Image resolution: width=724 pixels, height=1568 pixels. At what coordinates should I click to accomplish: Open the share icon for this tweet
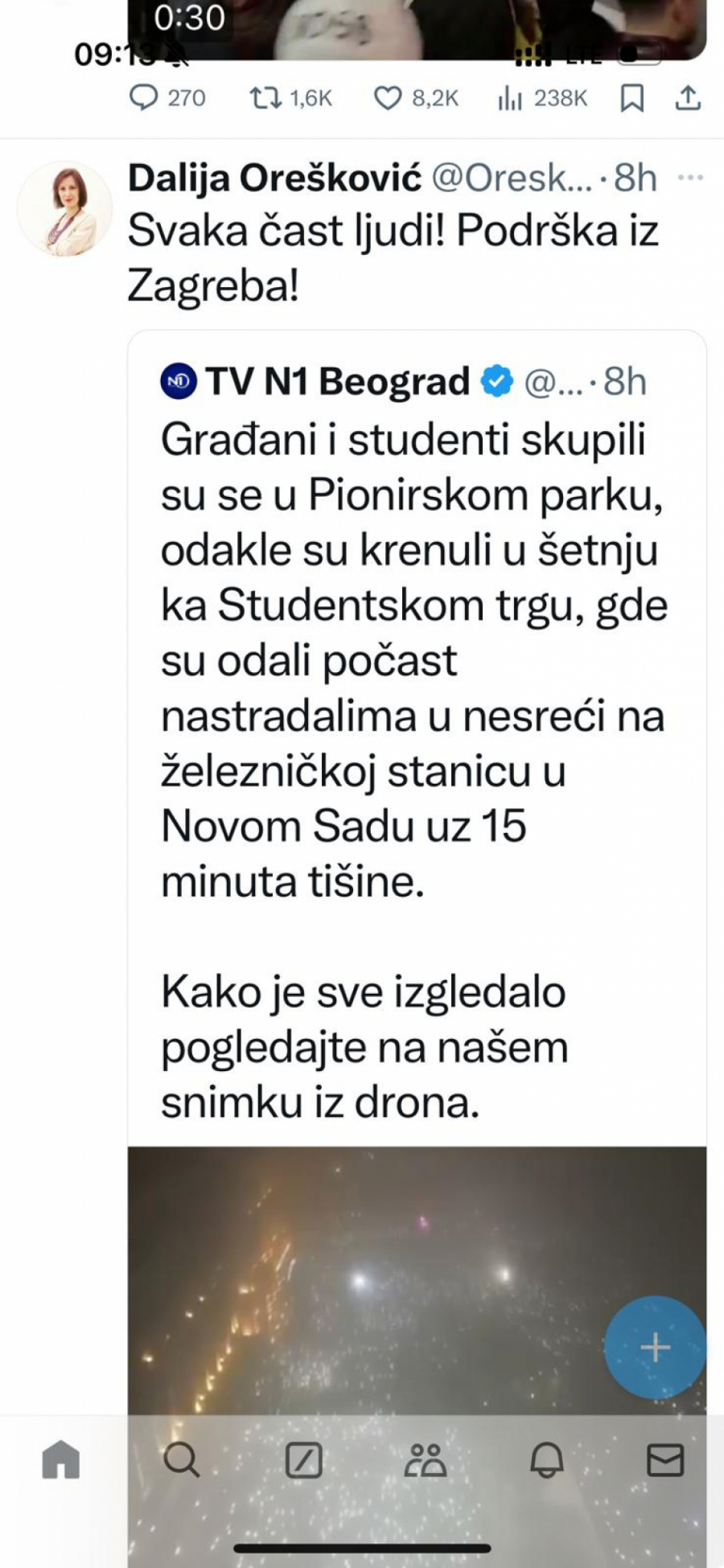click(689, 98)
